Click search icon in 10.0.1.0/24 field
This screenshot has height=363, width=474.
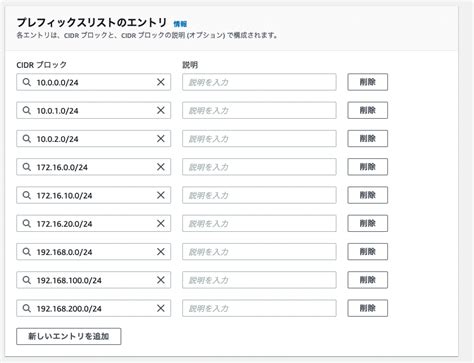tap(27, 110)
